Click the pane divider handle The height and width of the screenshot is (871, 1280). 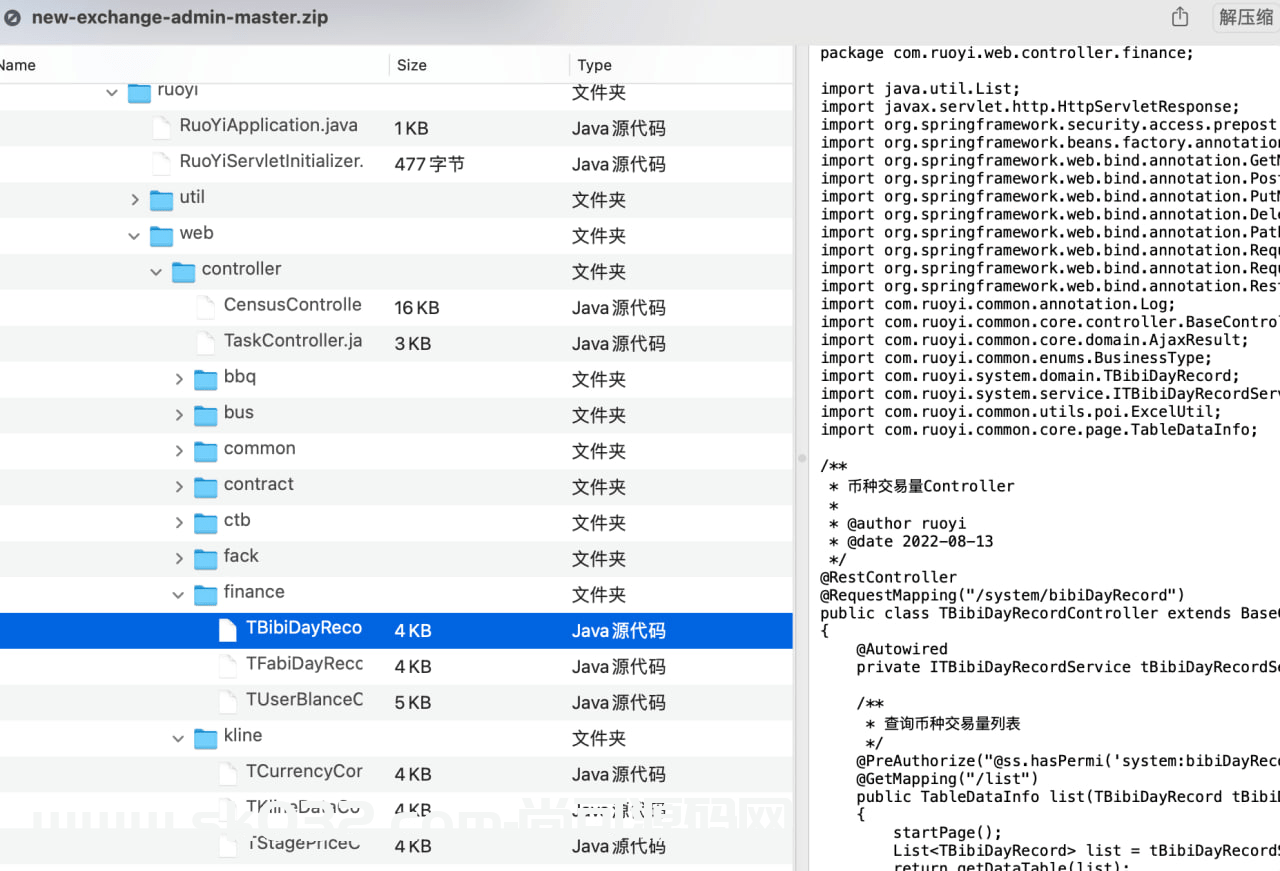(x=801, y=459)
